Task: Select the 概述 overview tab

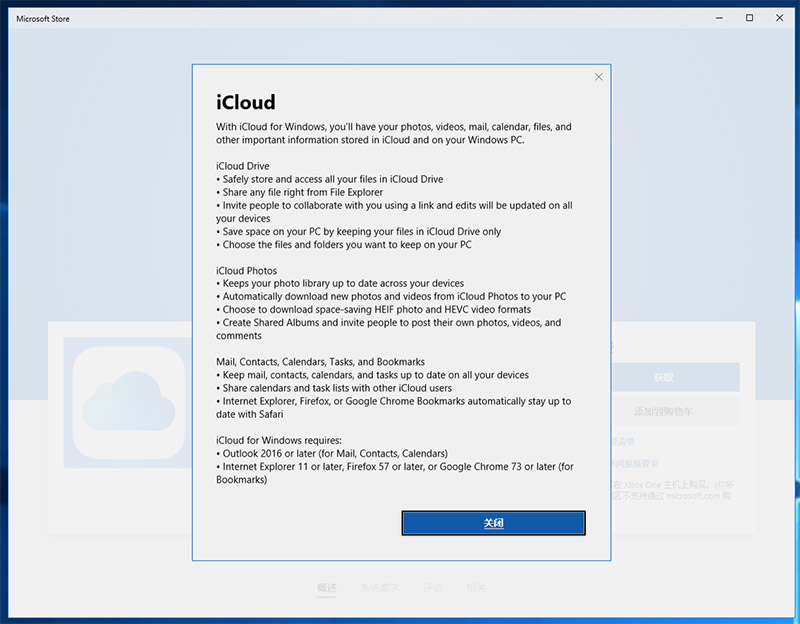Action: click(328, 587)
